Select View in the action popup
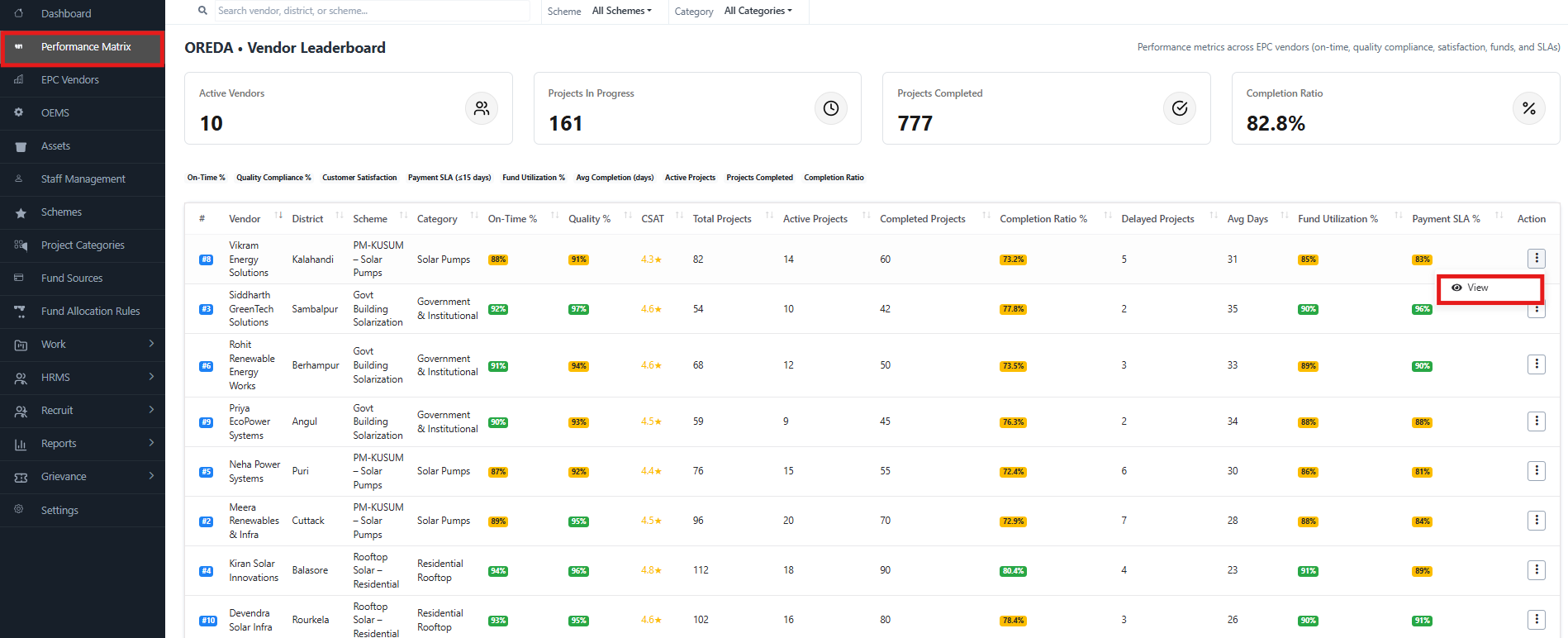This screenshot has width=1568, height=638. tap(1478, 288)
